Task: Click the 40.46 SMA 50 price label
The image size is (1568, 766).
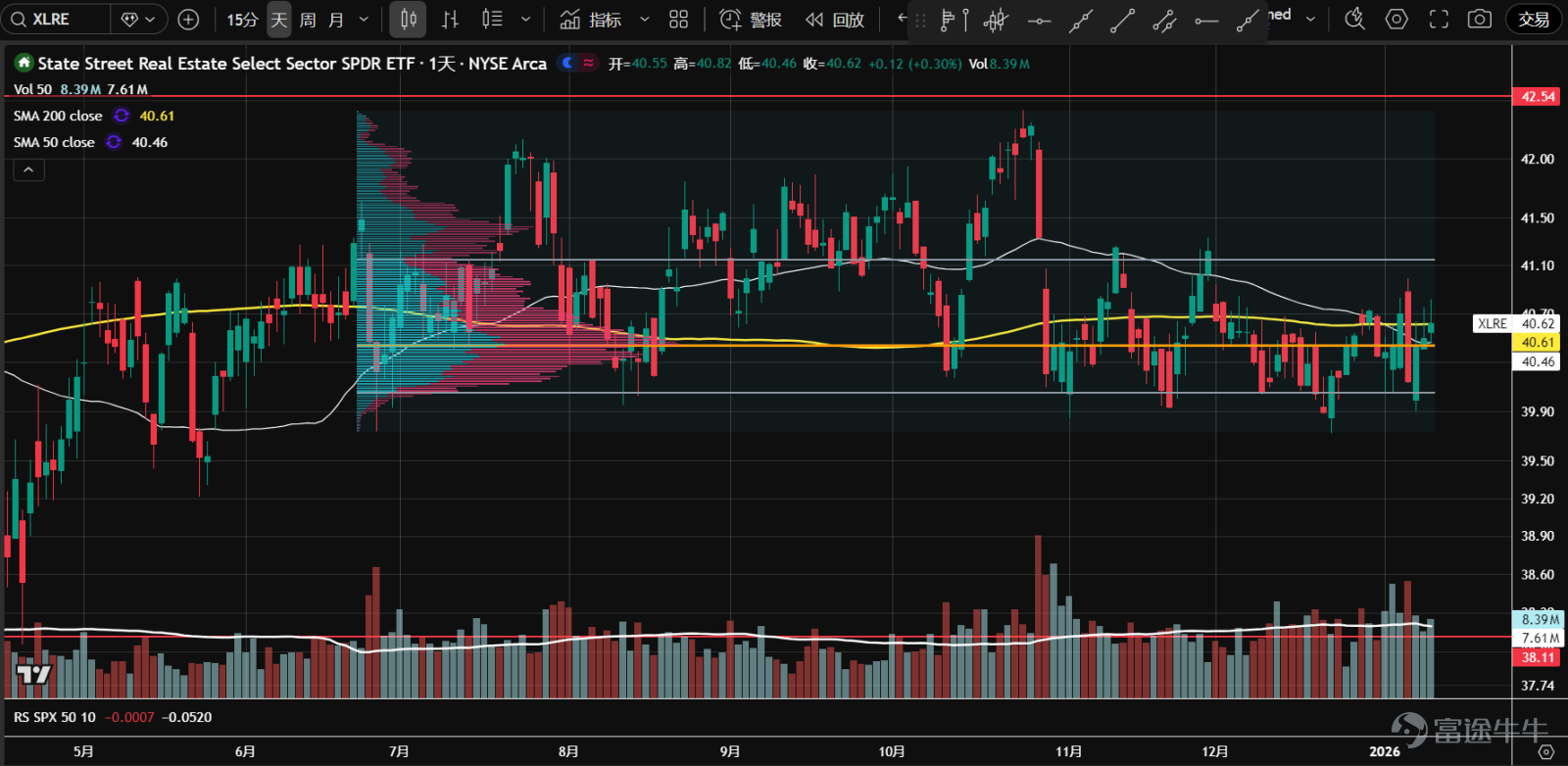Action: 1538,361
